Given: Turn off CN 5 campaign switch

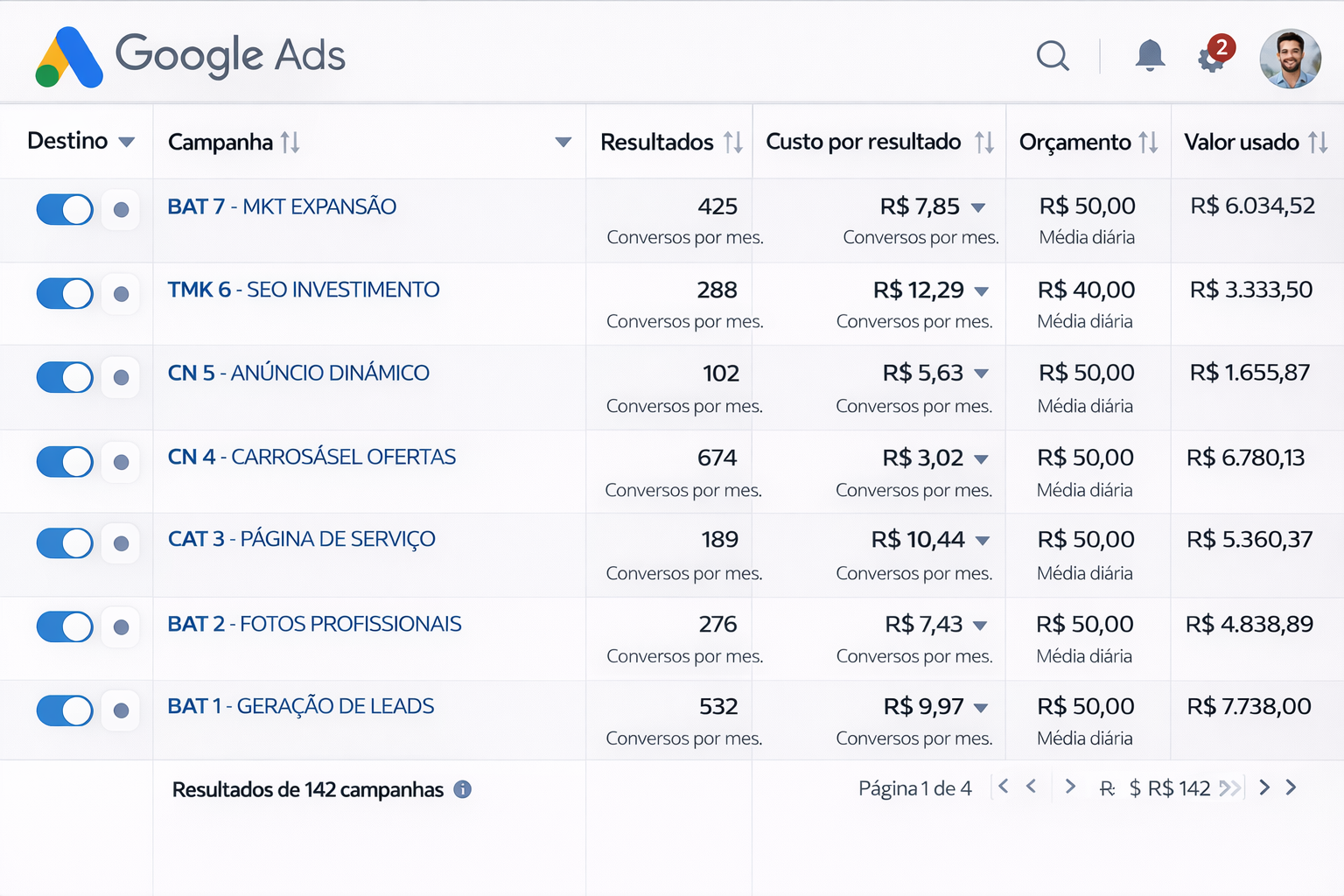Looking at the screenshot, I should [65, 377].
